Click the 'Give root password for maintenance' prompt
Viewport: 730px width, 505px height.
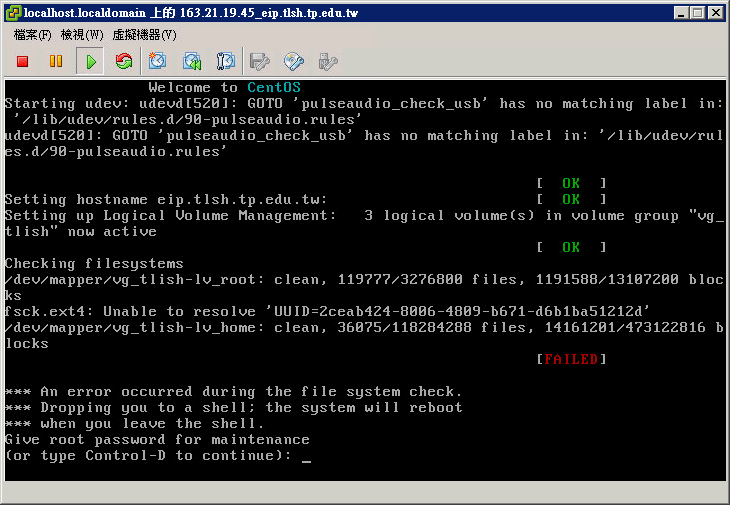click(x=157, y=439)
